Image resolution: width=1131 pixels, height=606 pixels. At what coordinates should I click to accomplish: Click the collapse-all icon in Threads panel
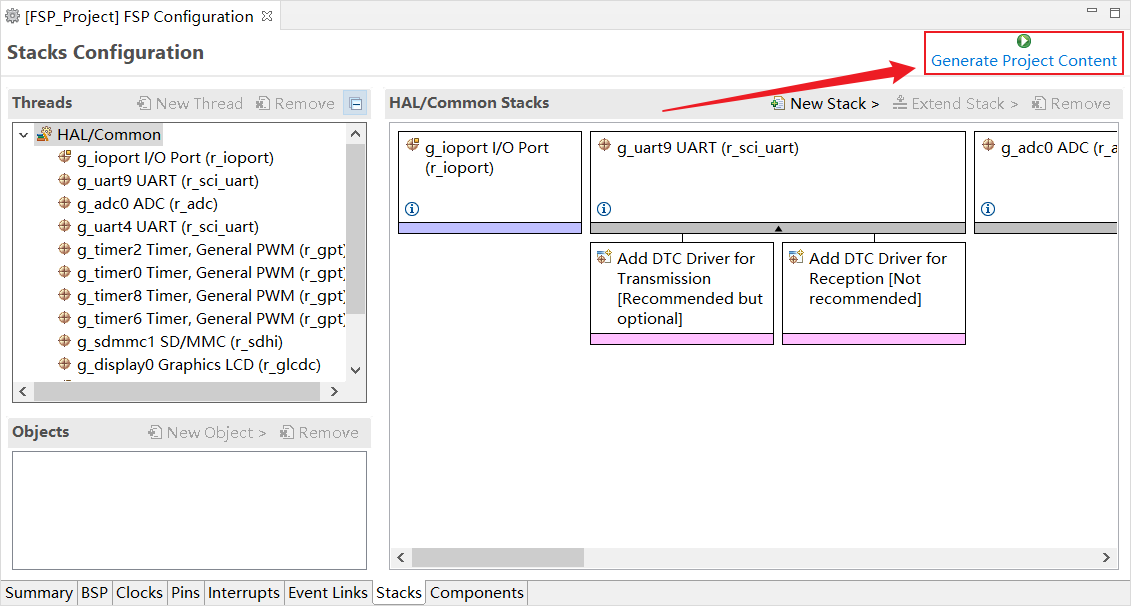click(x=355, y=103)
